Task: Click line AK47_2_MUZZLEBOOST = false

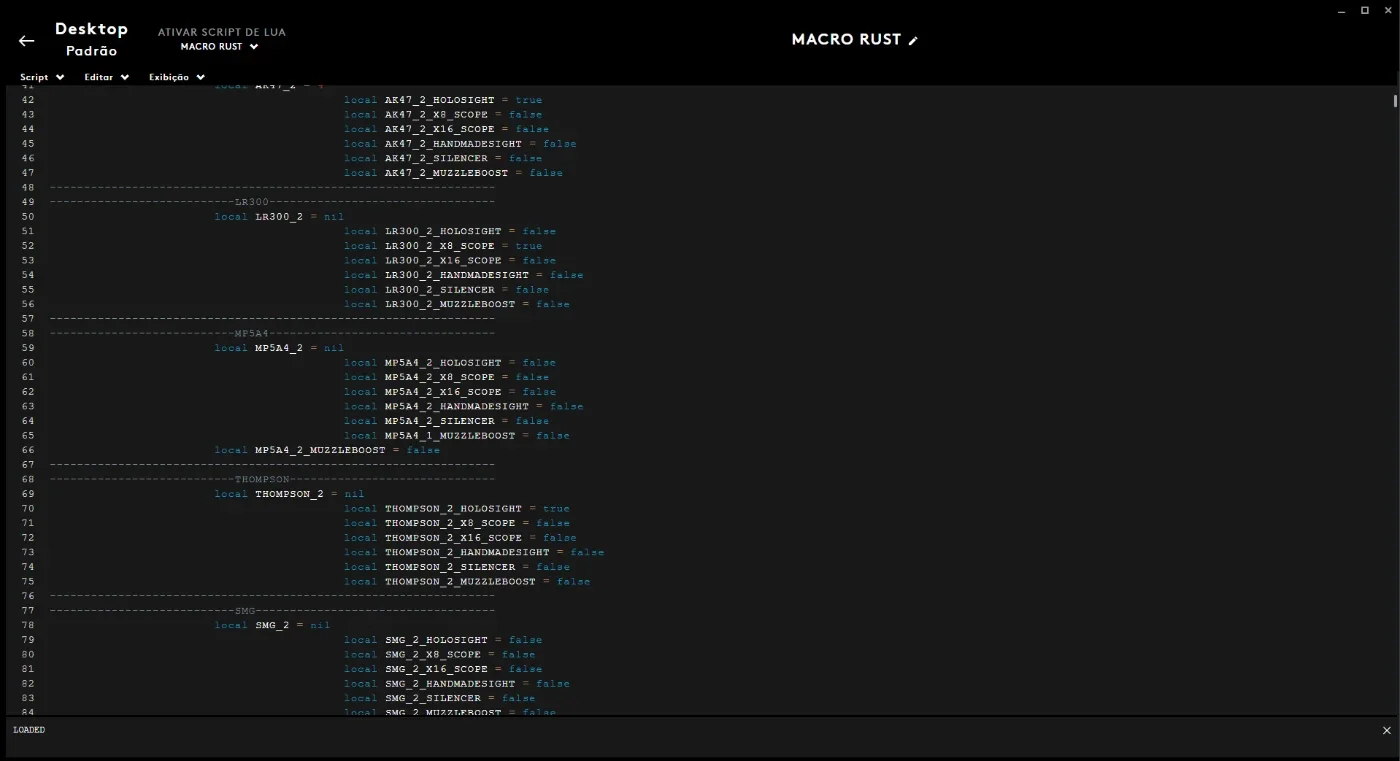Action: coord(453,173)
